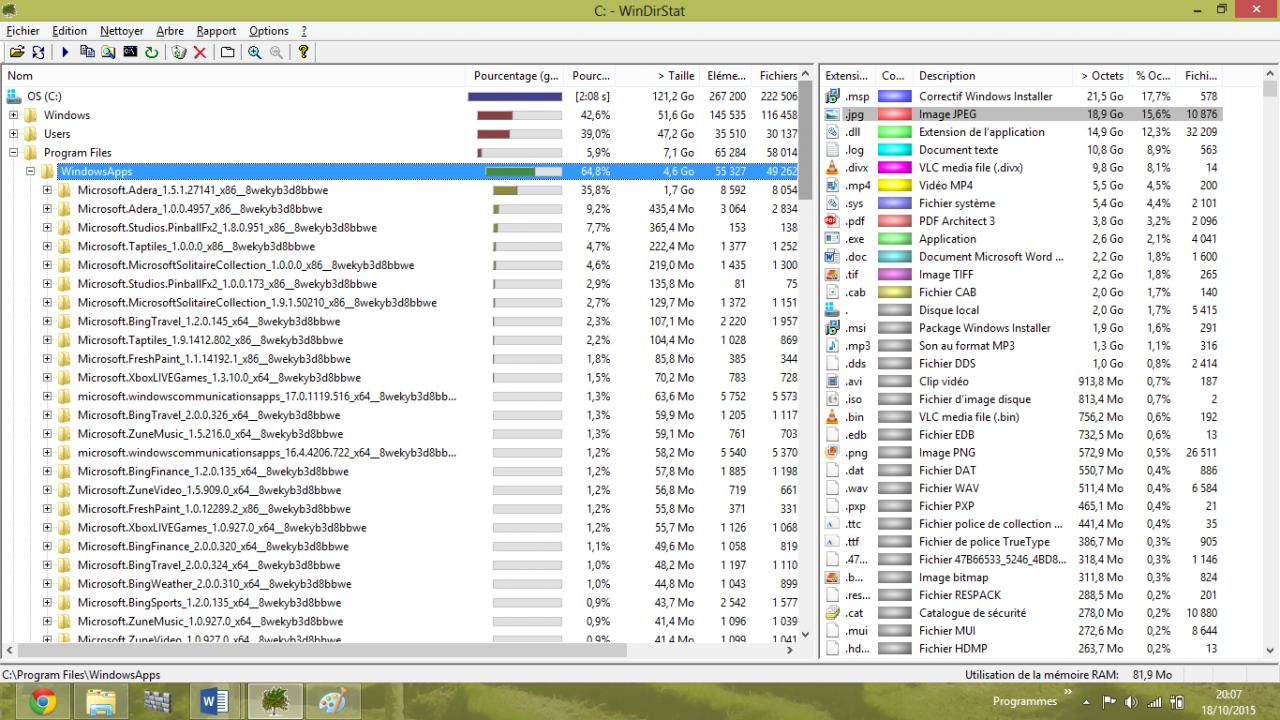Sort tree by Taille column header
Viewport: 1280px width, 720px height.
(657, 76)
